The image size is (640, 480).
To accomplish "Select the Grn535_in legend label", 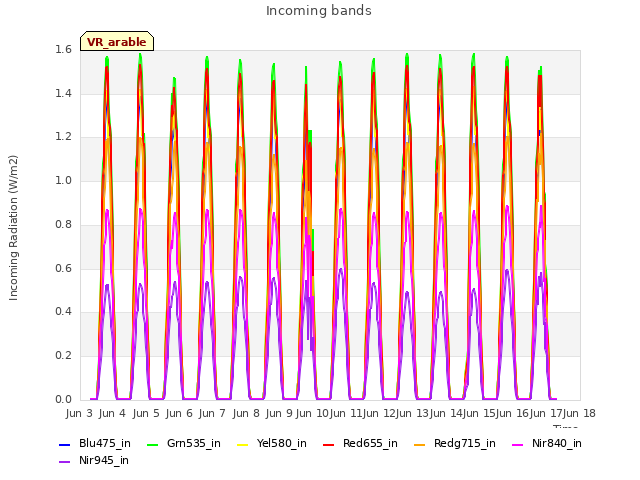I will [x=194, y=444].
